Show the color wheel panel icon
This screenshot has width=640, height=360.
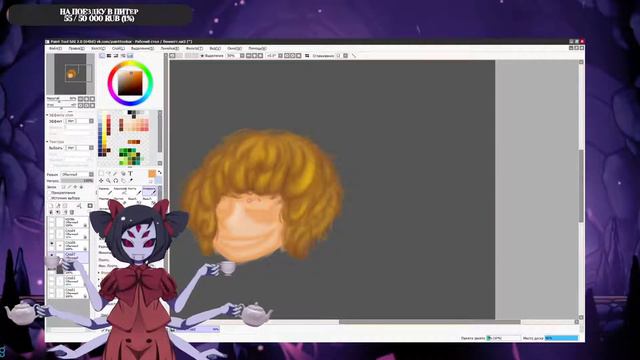pos(102,56)
